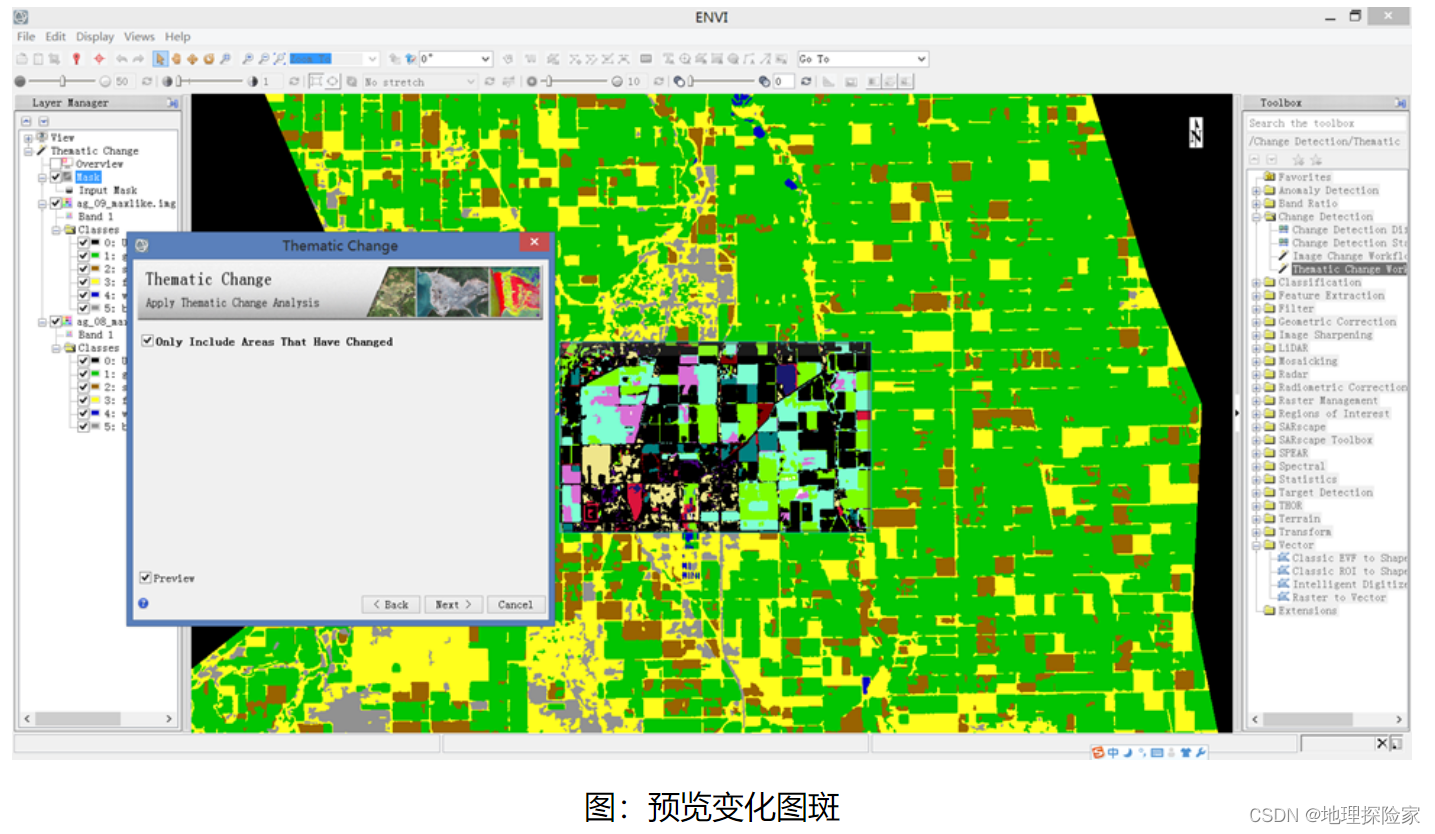Click the Data Manager toolbar icon
Viewport: 1435px width, 834px height.
(x=38, y=59)
